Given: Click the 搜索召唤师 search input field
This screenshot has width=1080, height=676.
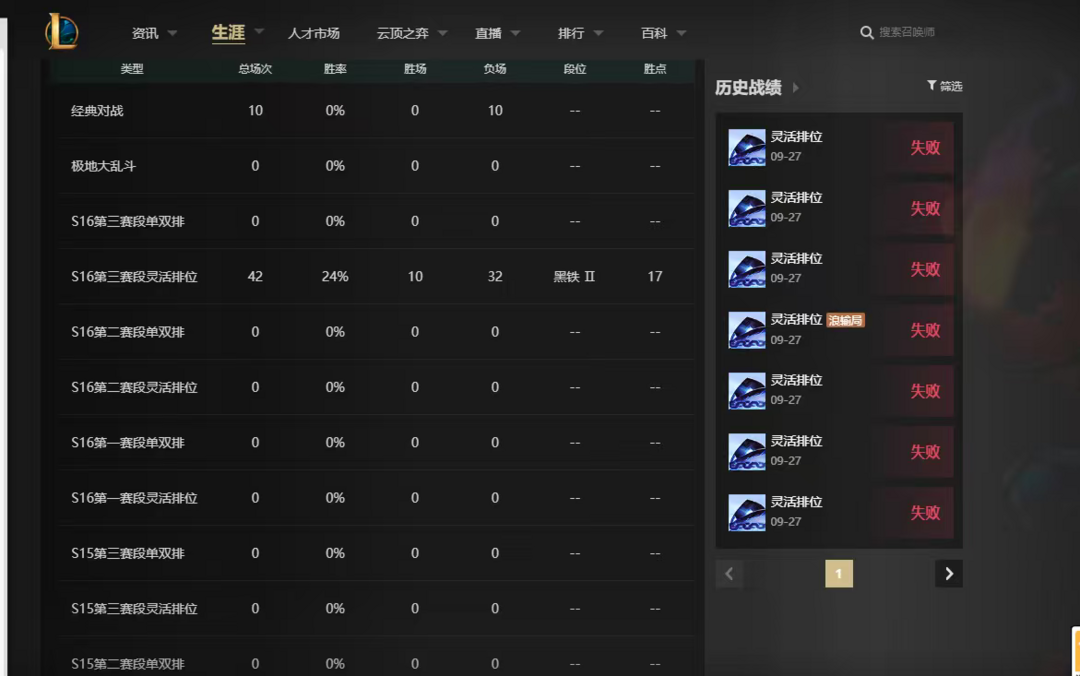Looking at the screenshot, I should tap(906, 32).
